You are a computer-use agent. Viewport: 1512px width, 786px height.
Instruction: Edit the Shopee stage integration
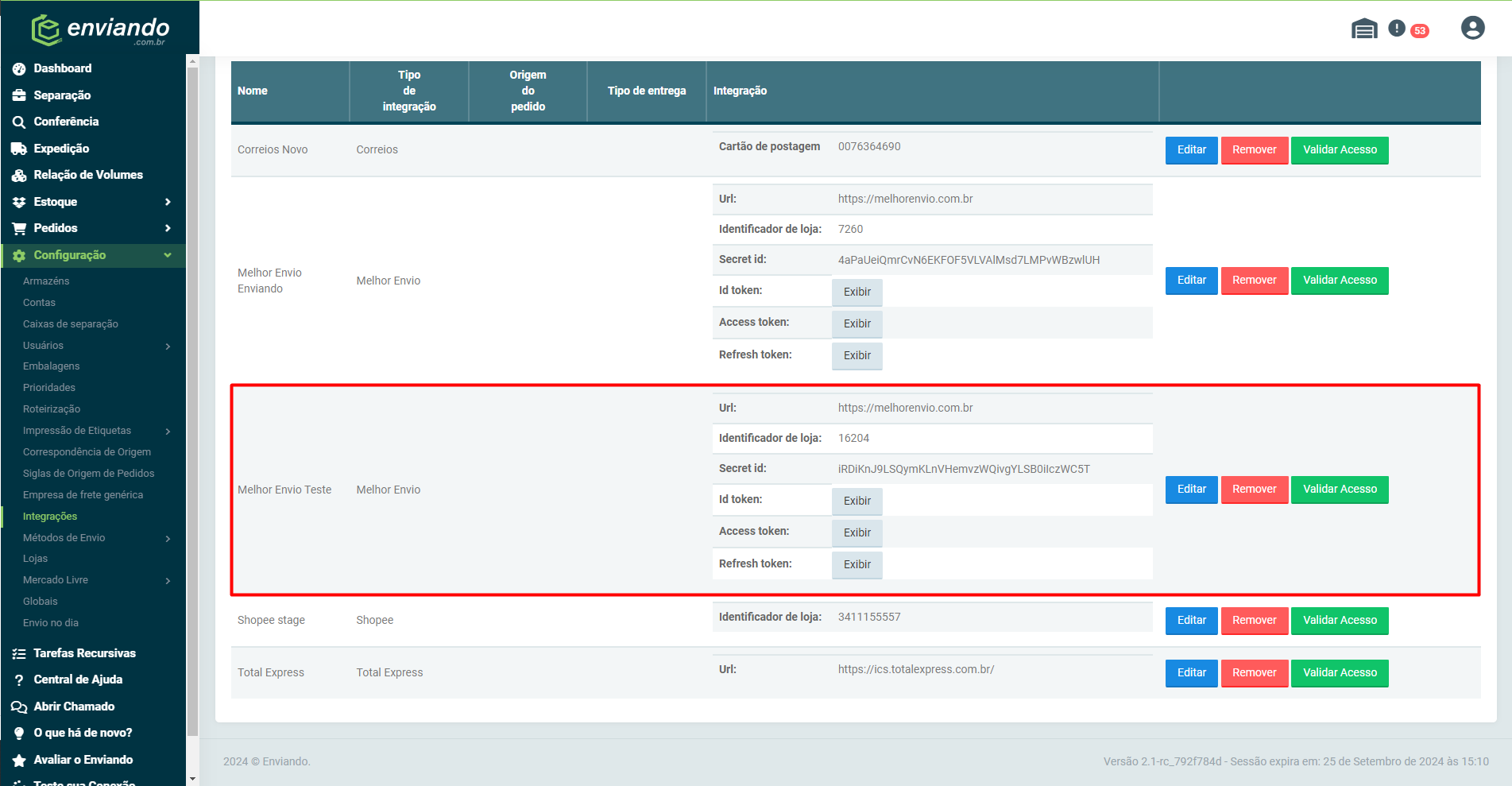point(1191,621)
